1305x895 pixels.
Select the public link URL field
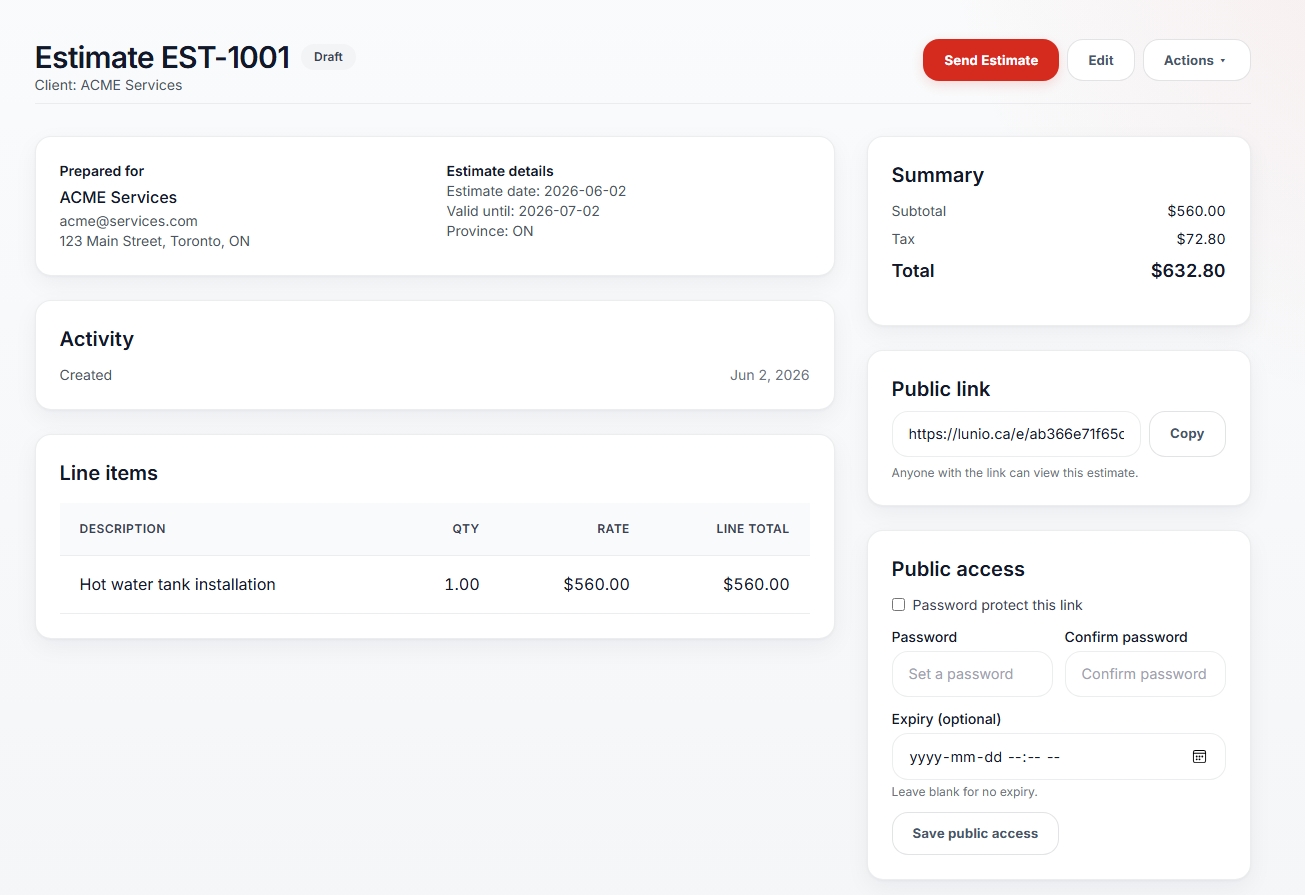(1016, 434)
